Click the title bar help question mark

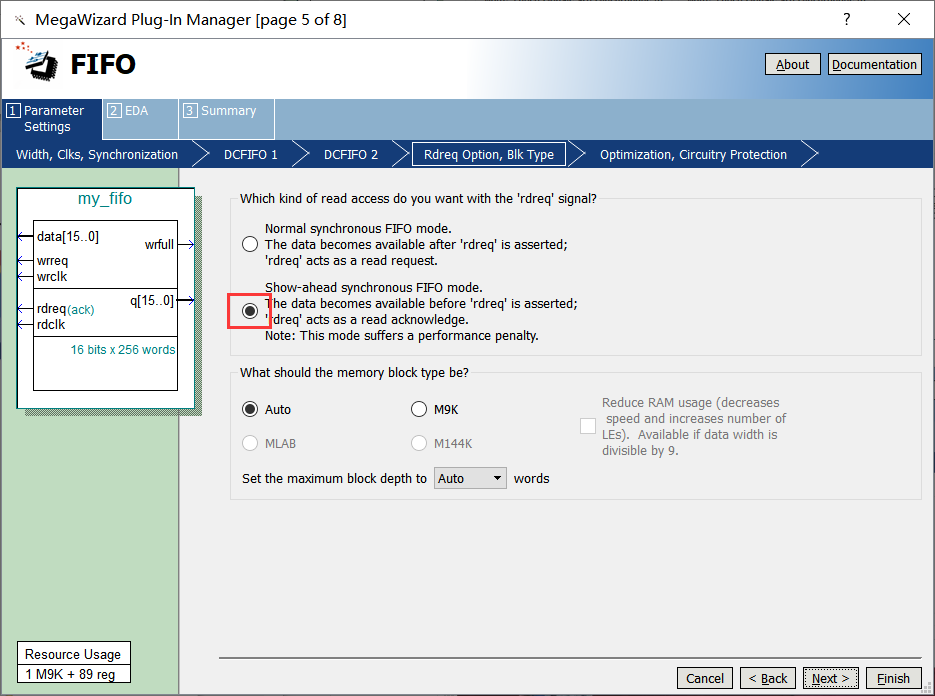click(x=847, y=20)
